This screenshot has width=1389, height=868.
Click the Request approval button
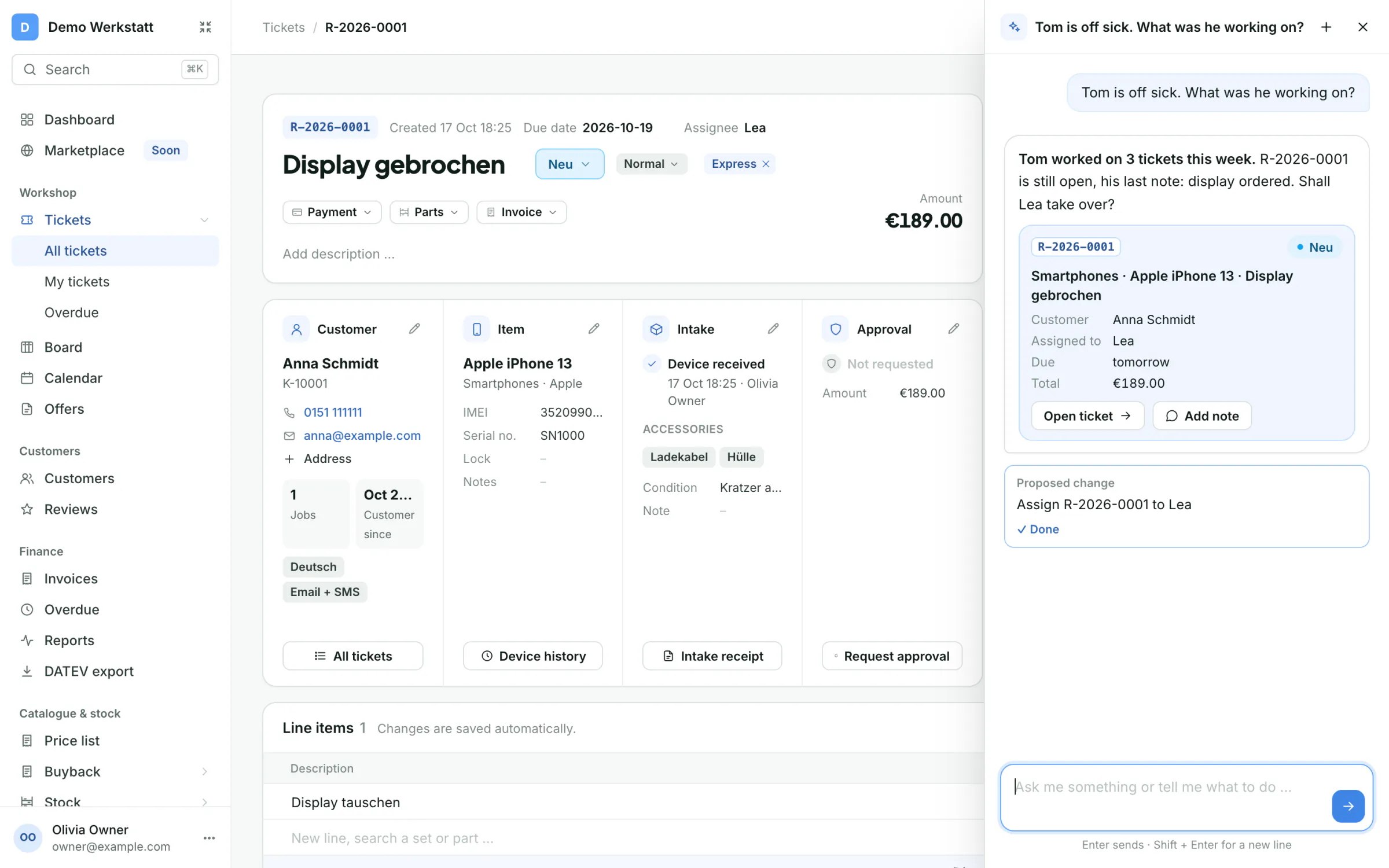click(892, 656)
